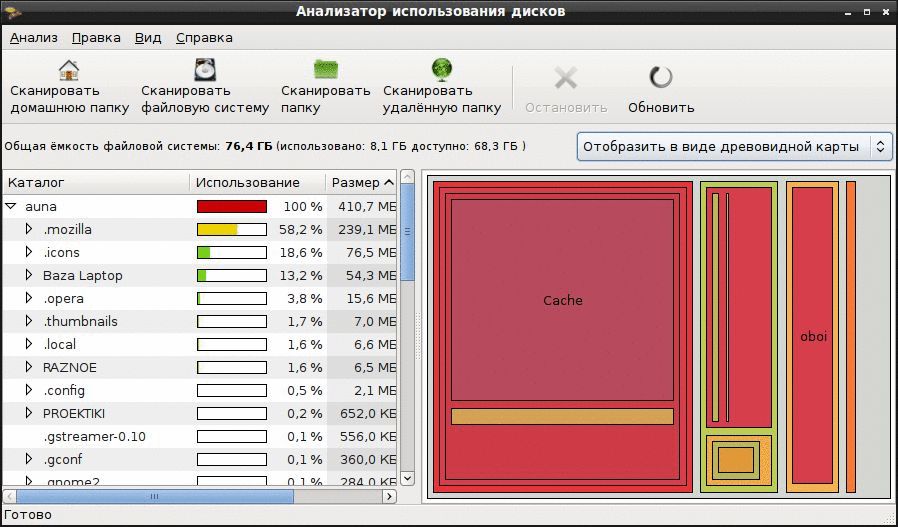Expand the Baza Laptop folder

point(29,275)
